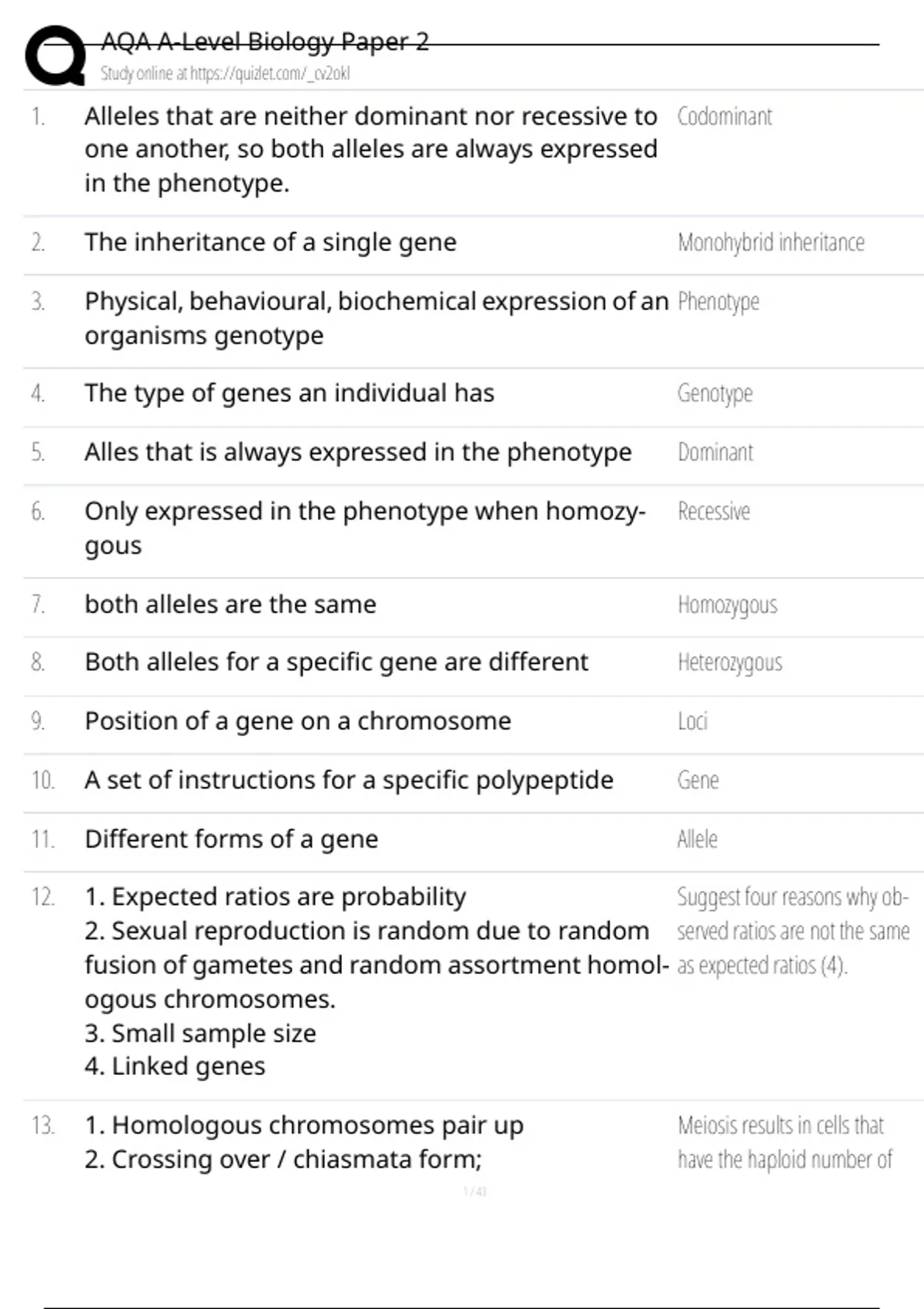
Task: Select the term Codominant
Action: 725,117
